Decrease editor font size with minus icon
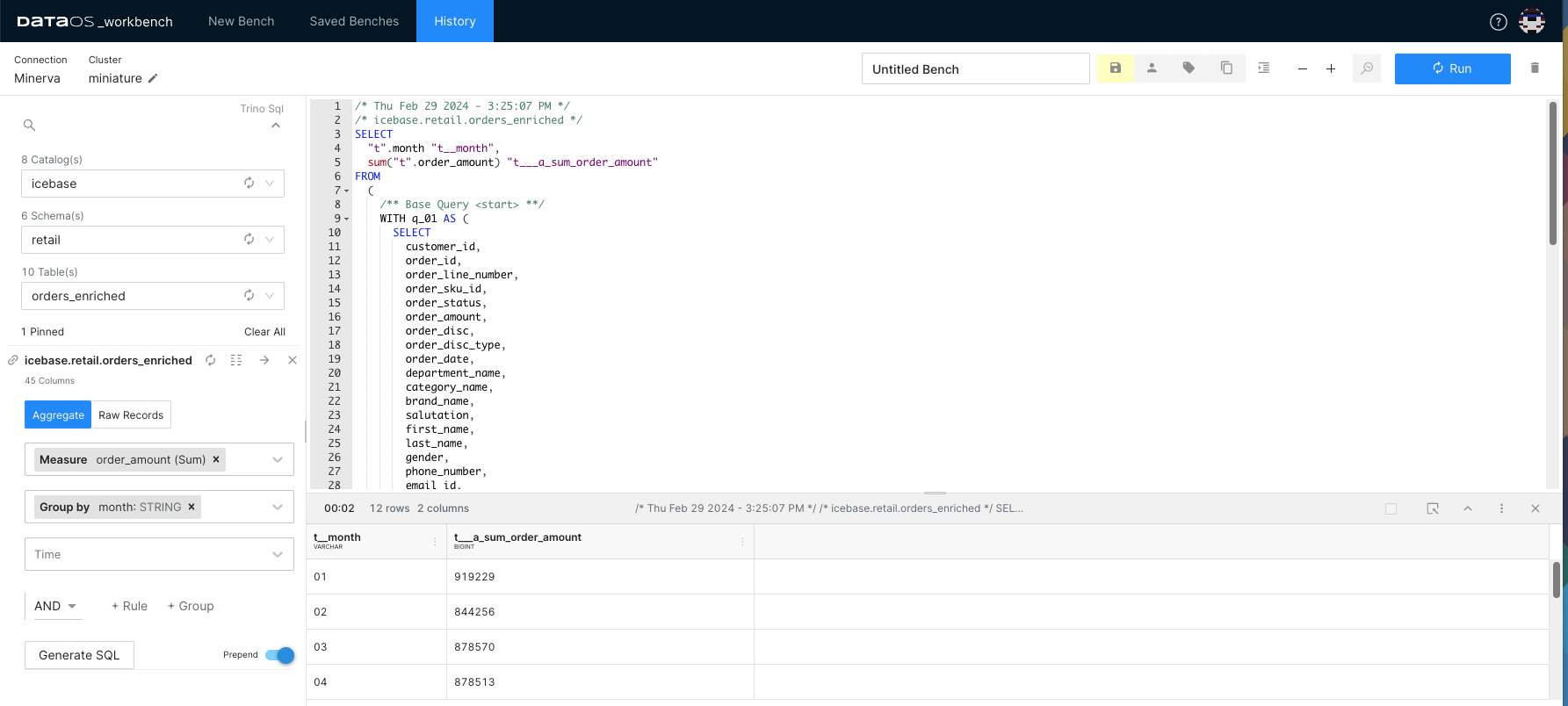 1303,68
